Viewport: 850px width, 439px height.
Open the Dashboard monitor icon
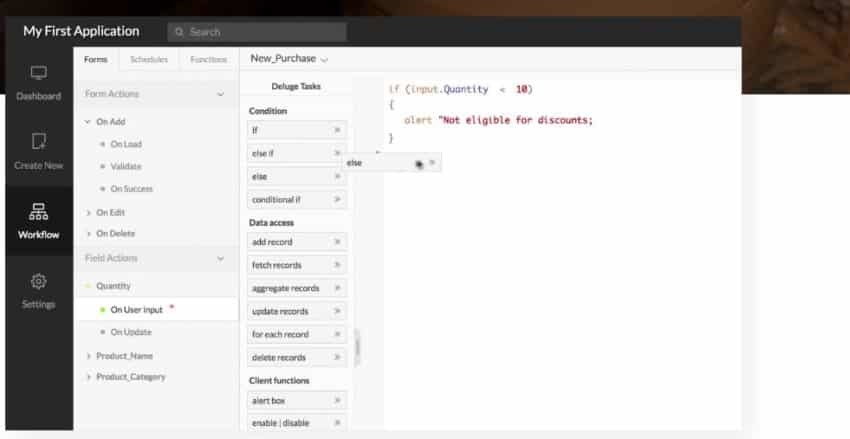coord(39,74)
